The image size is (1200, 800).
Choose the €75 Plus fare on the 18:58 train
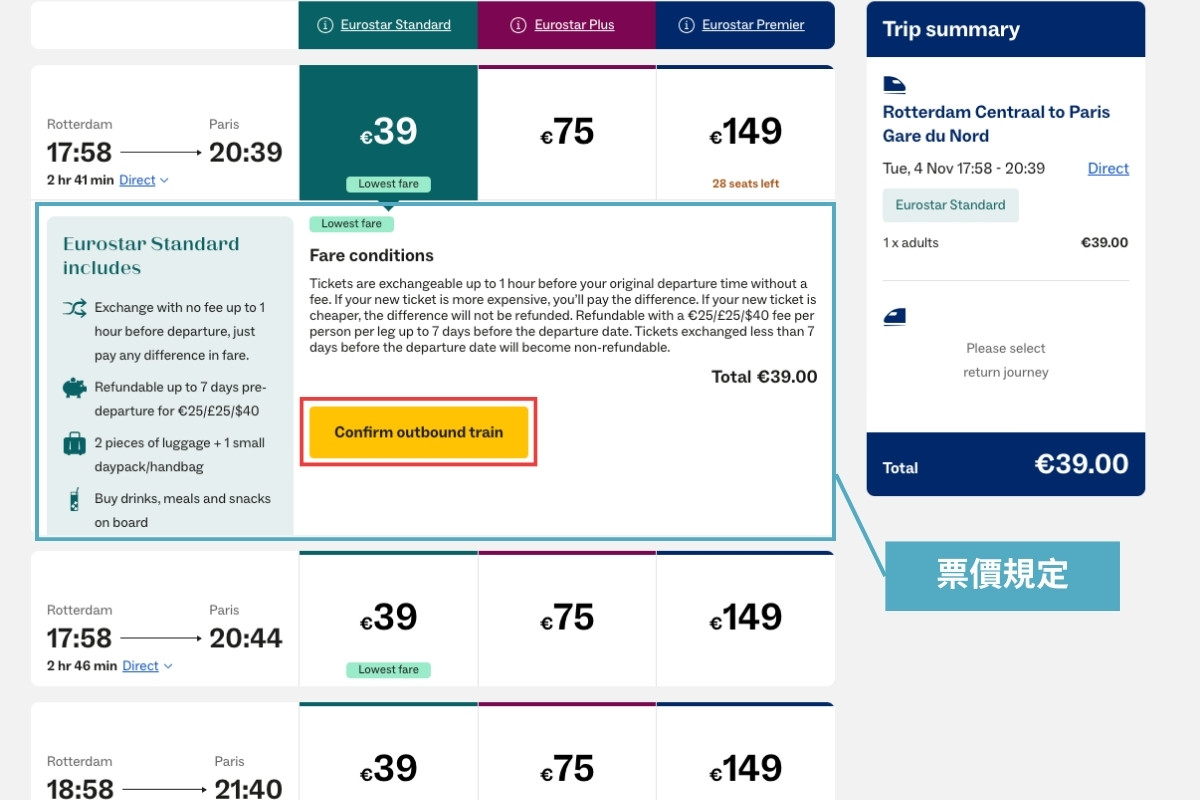point(567,768)
